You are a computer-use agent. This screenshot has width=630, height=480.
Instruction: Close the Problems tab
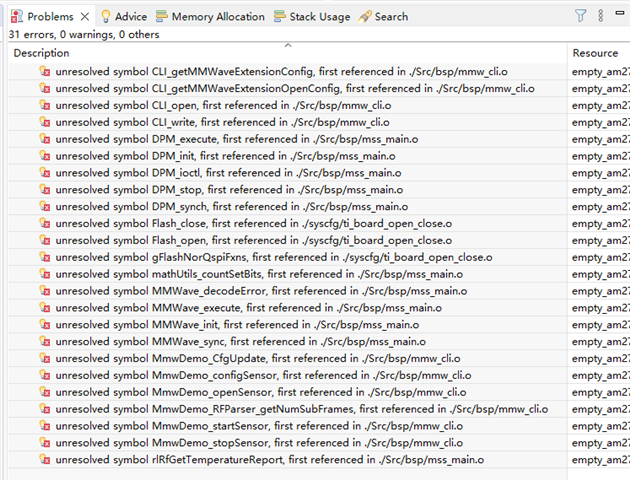pos(85,17)
